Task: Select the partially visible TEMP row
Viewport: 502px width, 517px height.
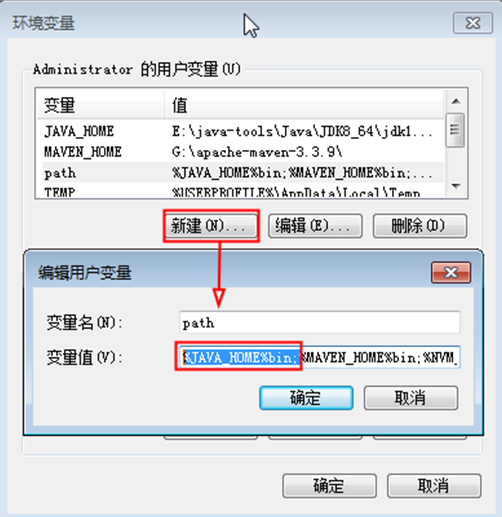Action: [240, 191]
